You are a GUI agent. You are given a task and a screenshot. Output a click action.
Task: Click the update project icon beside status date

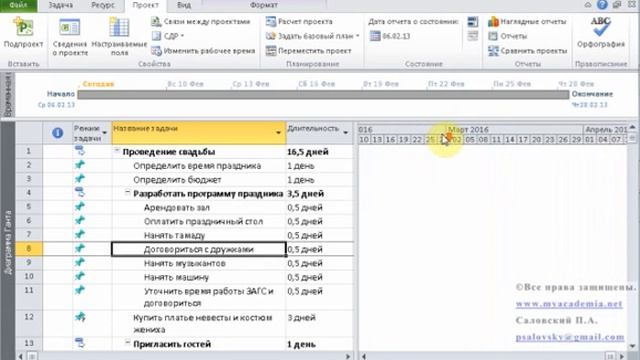473,22
